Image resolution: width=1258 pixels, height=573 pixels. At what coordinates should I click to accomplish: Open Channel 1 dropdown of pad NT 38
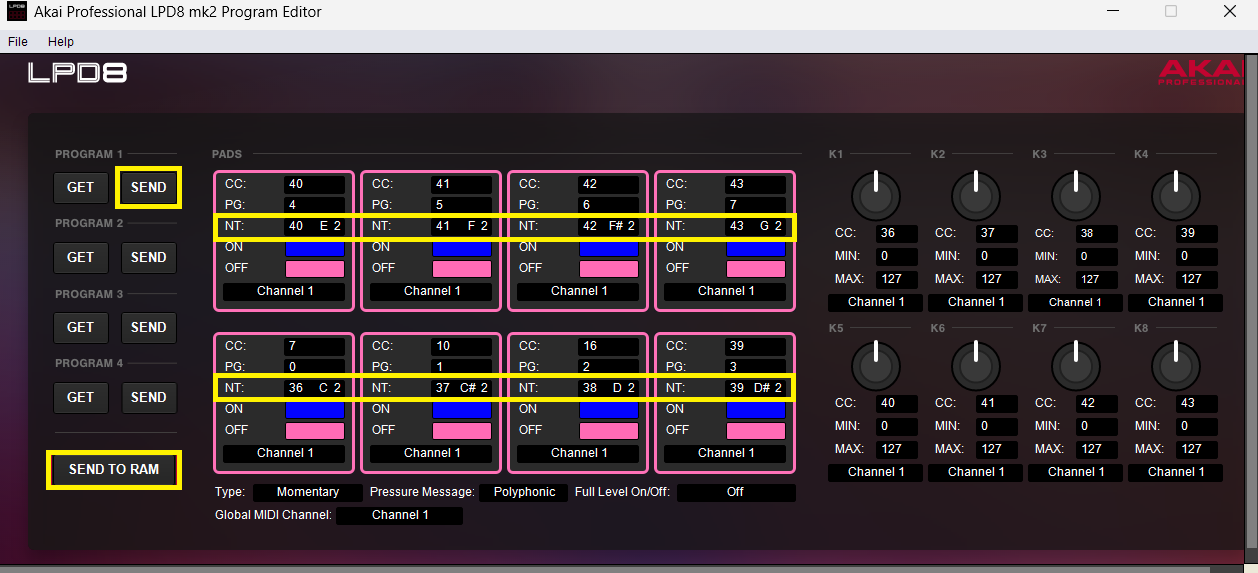578,453
